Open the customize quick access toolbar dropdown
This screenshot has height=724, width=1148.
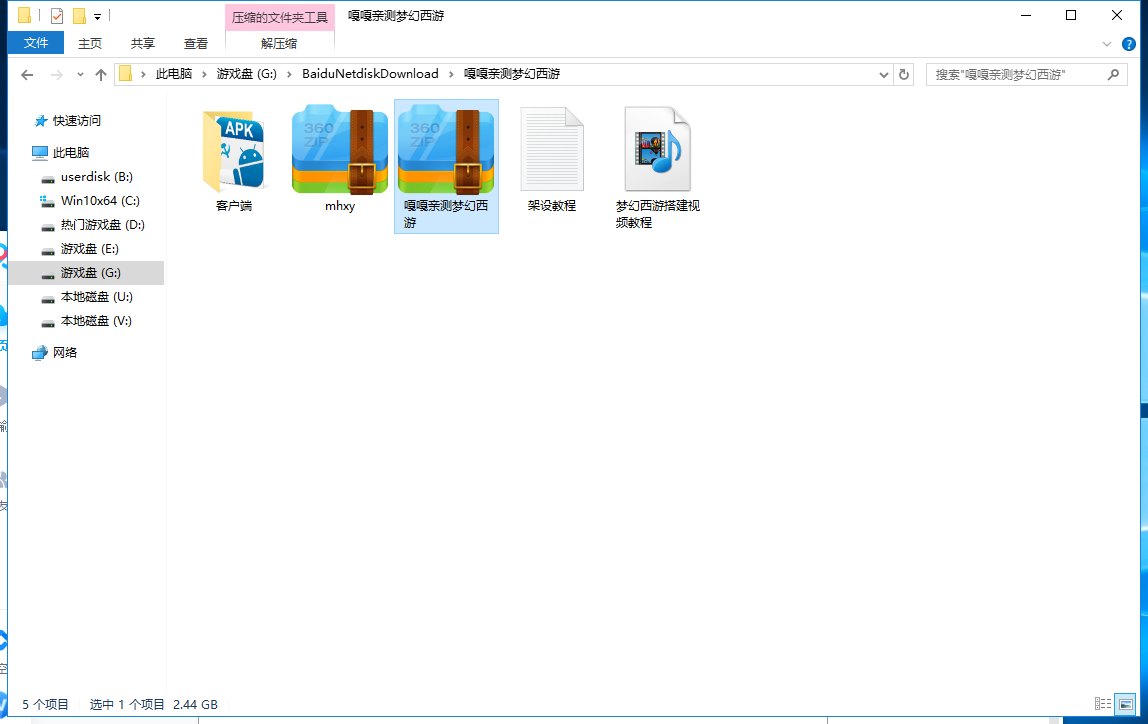point(97,16)
